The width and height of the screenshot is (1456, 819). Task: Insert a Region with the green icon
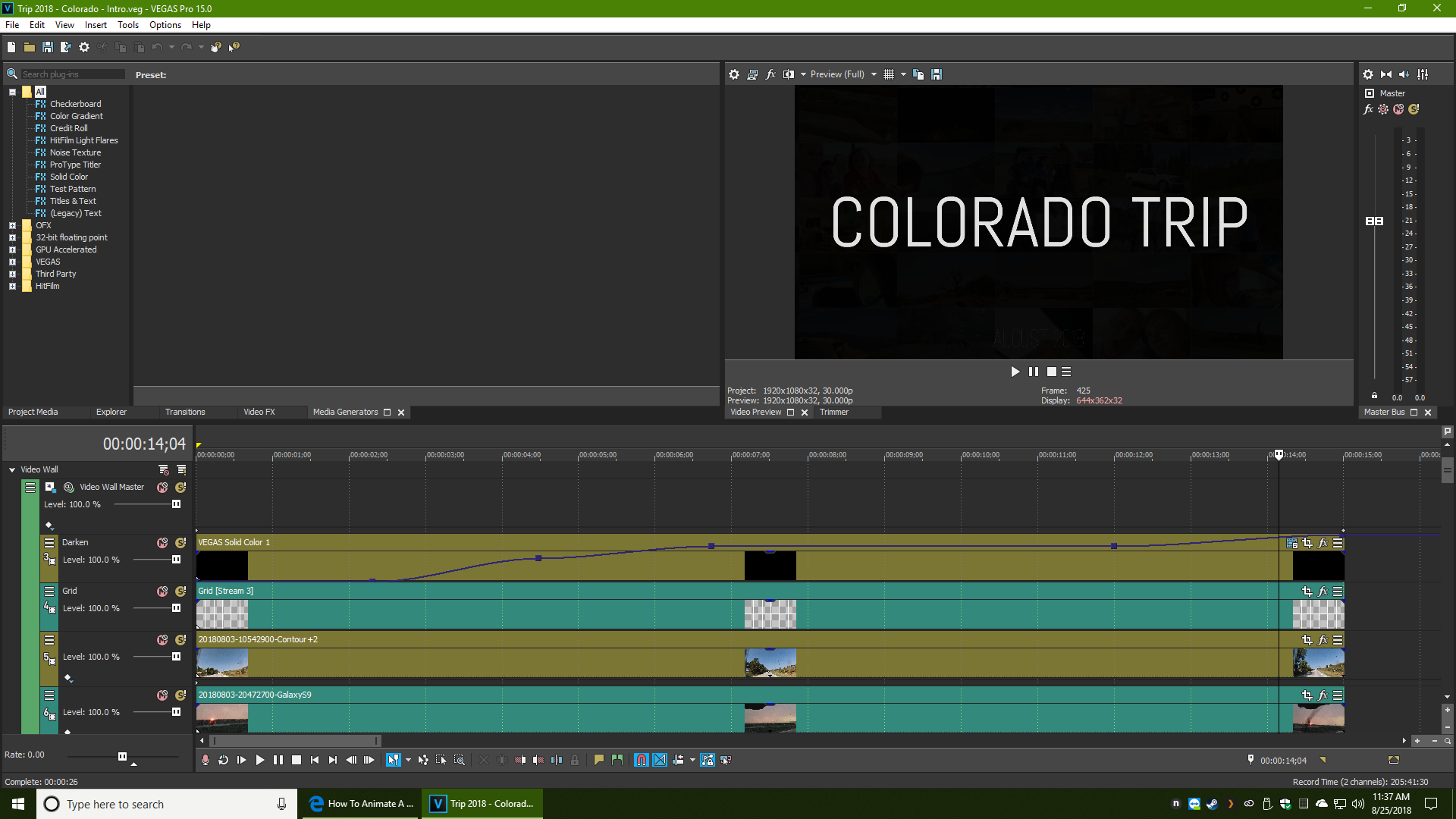coord(617,760)
